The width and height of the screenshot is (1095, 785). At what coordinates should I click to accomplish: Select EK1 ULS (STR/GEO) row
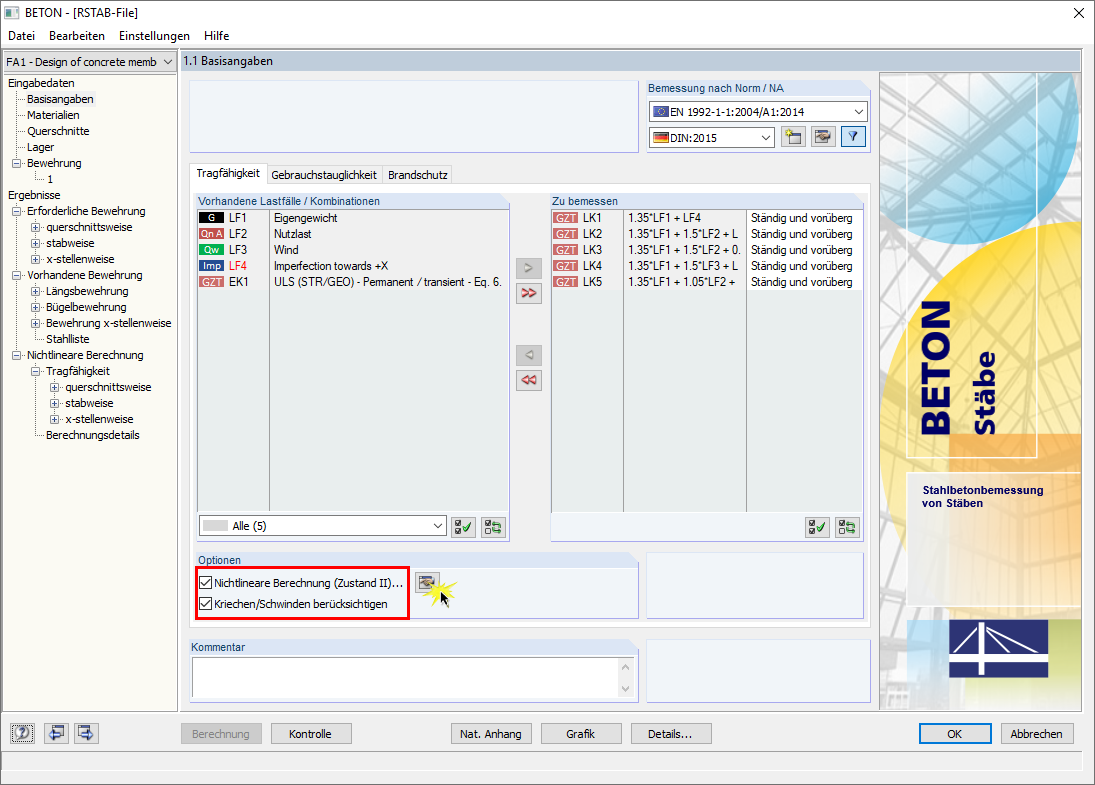point(353,282)
